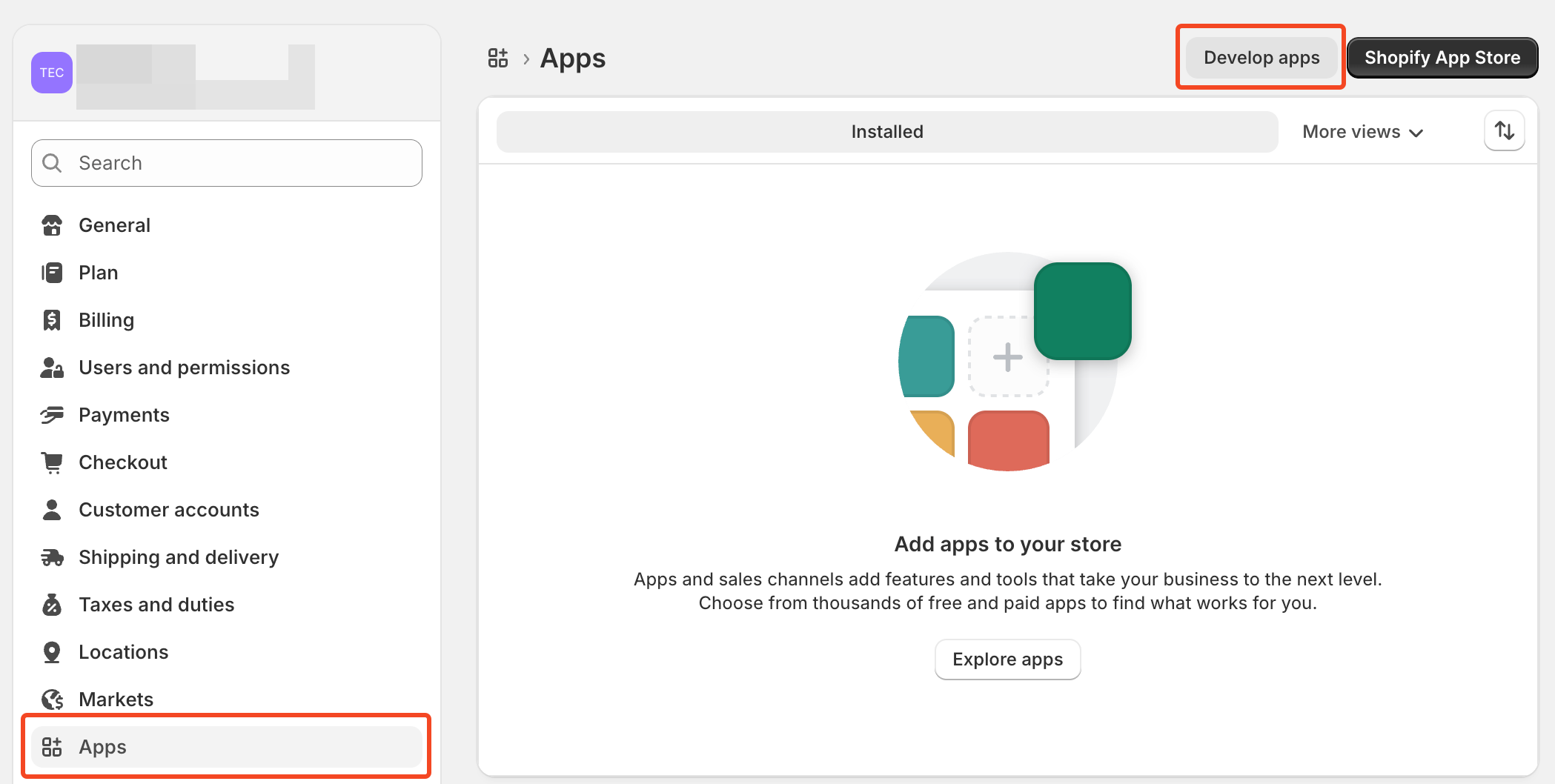Click the Shipping and delivery truck icon
1555x784 pixels.
click(x=52, y=557)
